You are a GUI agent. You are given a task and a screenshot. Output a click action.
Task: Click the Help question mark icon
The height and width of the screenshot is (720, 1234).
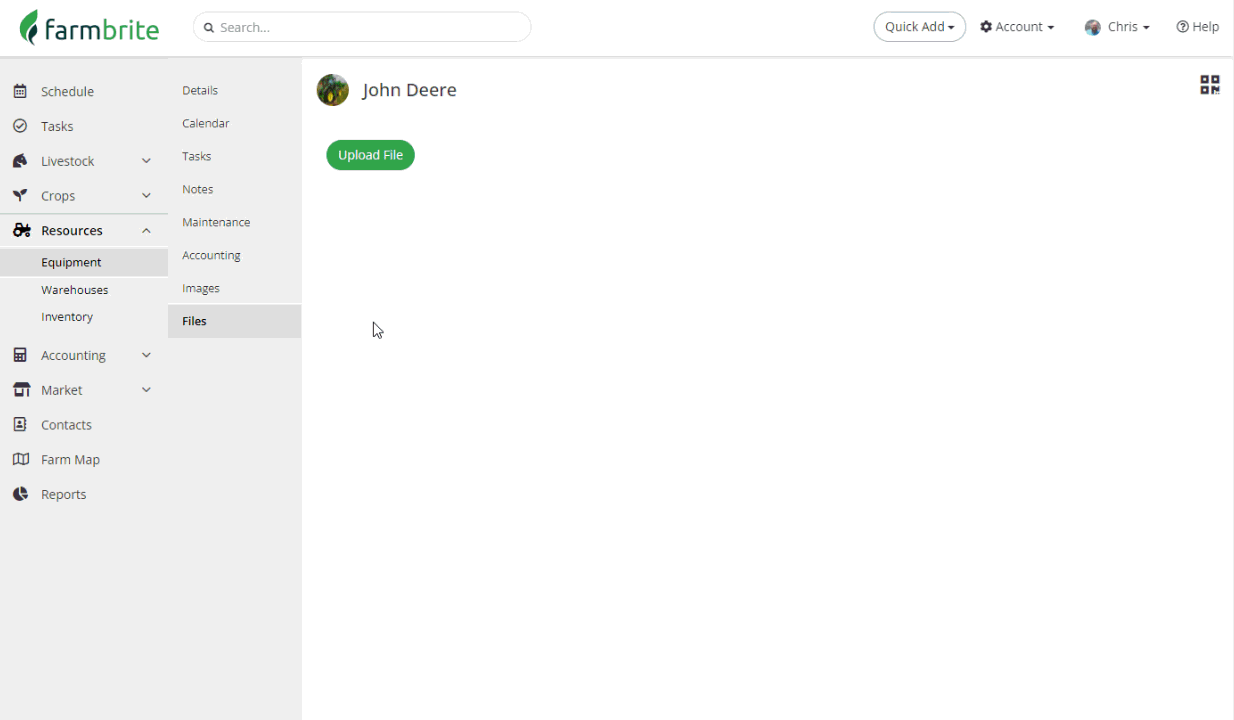pyautogui.click(x=1182, y=27)
